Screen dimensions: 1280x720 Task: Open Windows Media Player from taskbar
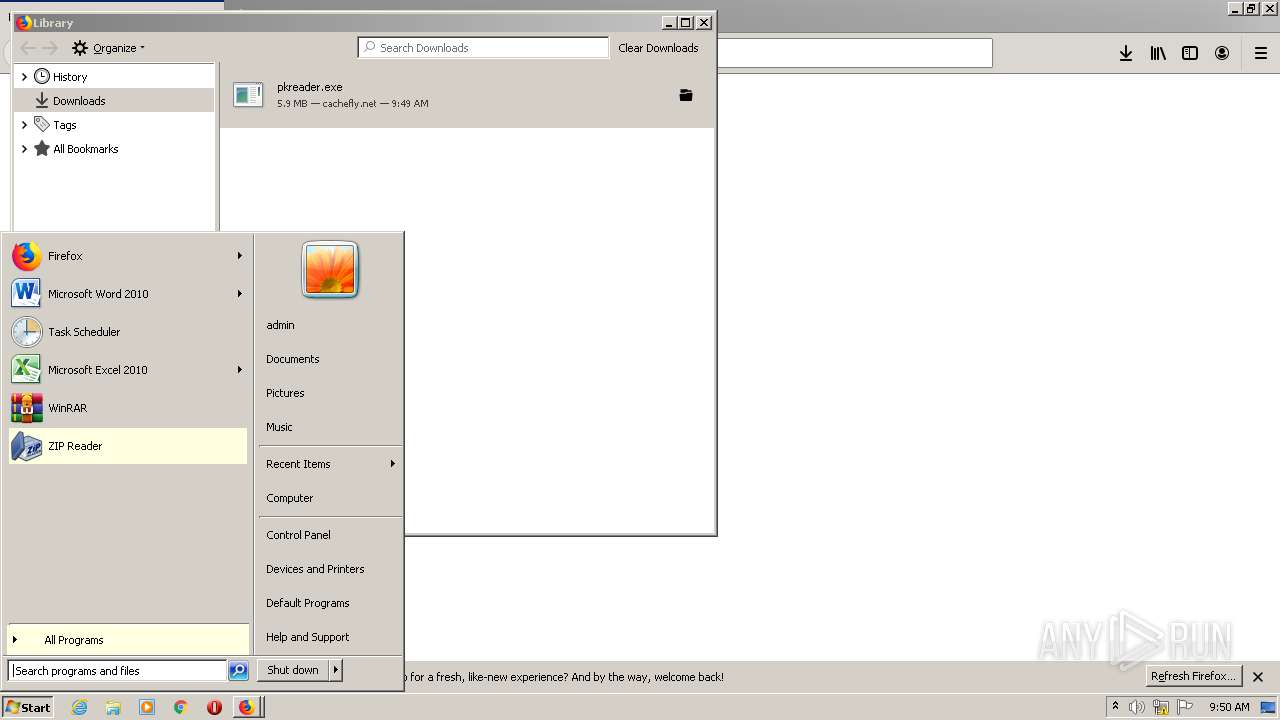point(147,707)
